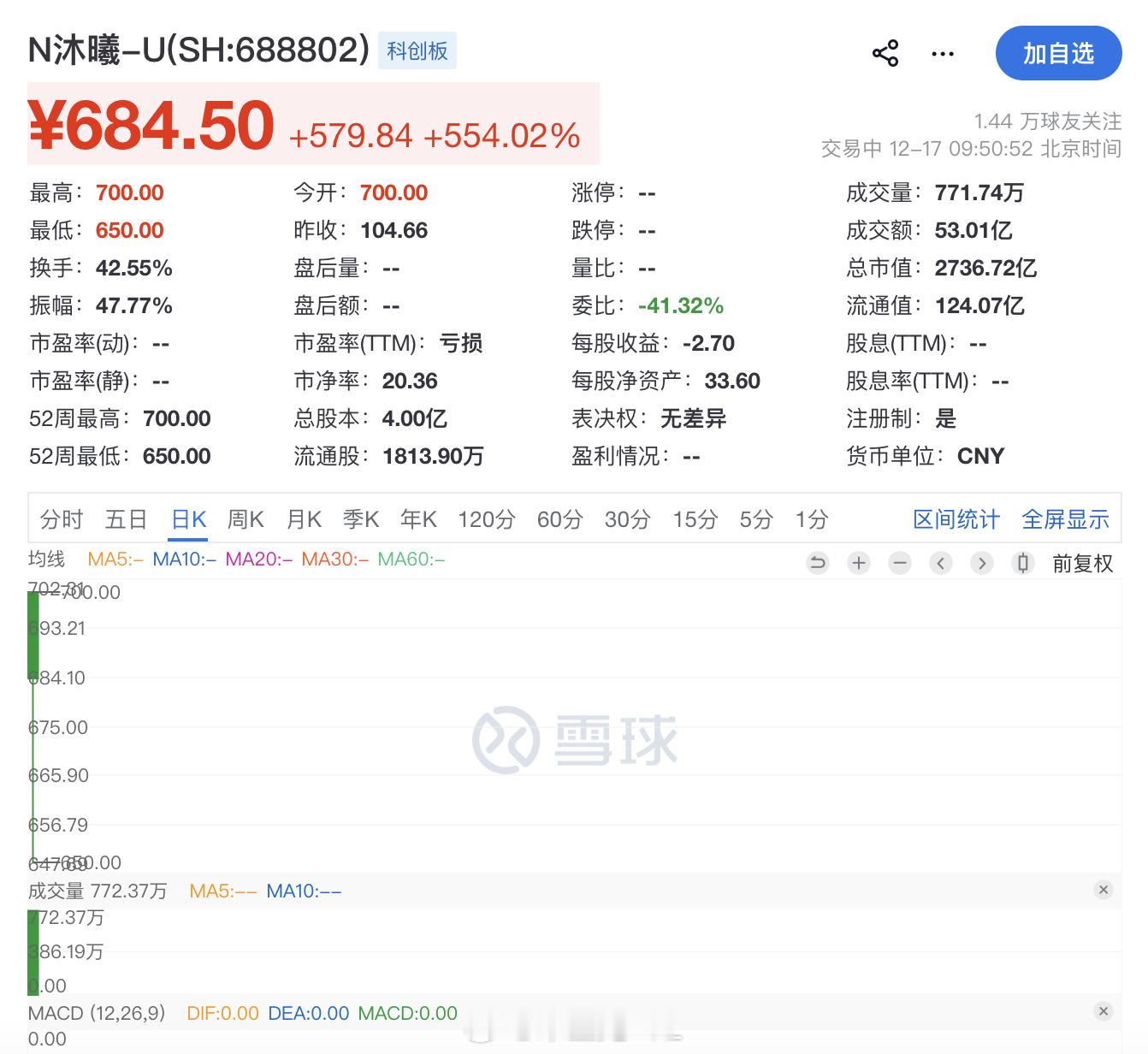Click the 科创板 label beside the stock name
This screenshot has width=1148, height=1054.
tap(417, 50)
